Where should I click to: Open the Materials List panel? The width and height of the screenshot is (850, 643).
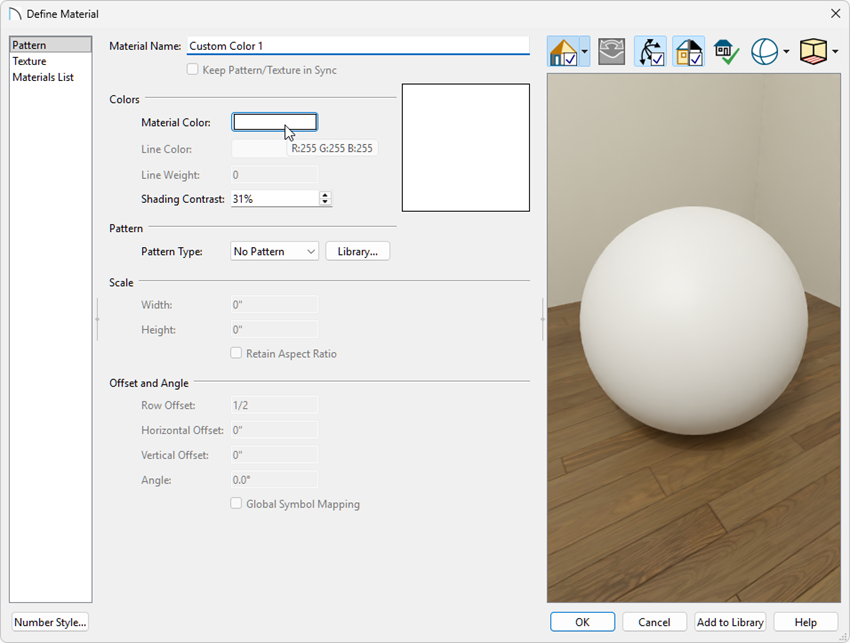coord(42,77)
